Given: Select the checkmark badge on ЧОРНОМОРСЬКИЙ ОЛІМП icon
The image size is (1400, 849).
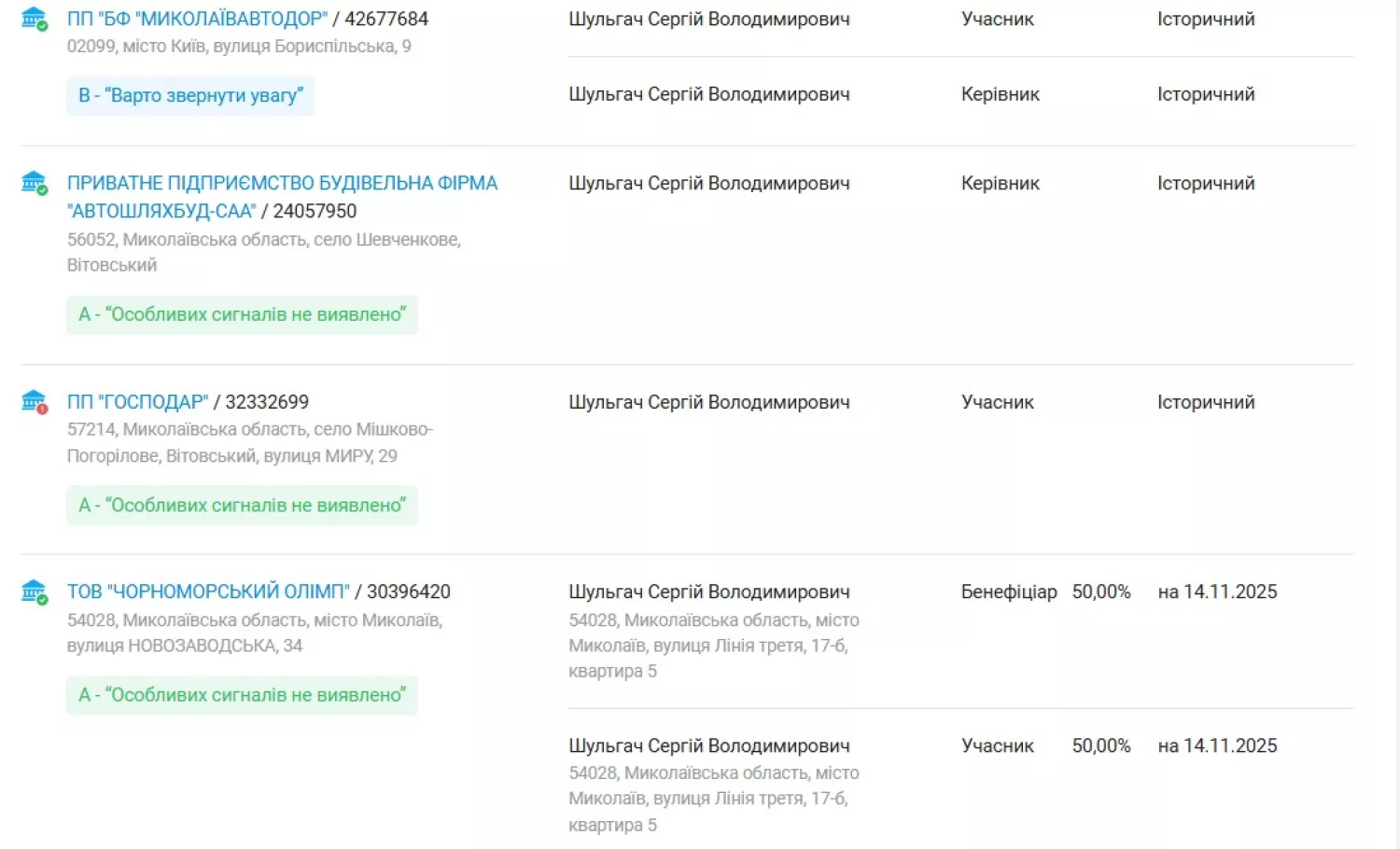Looking at the screenshot, I should click(42, 598).
